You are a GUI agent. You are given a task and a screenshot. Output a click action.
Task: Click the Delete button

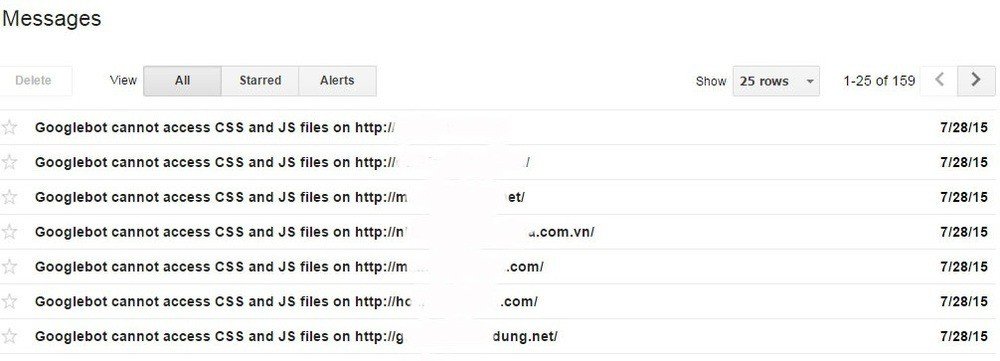33,81
